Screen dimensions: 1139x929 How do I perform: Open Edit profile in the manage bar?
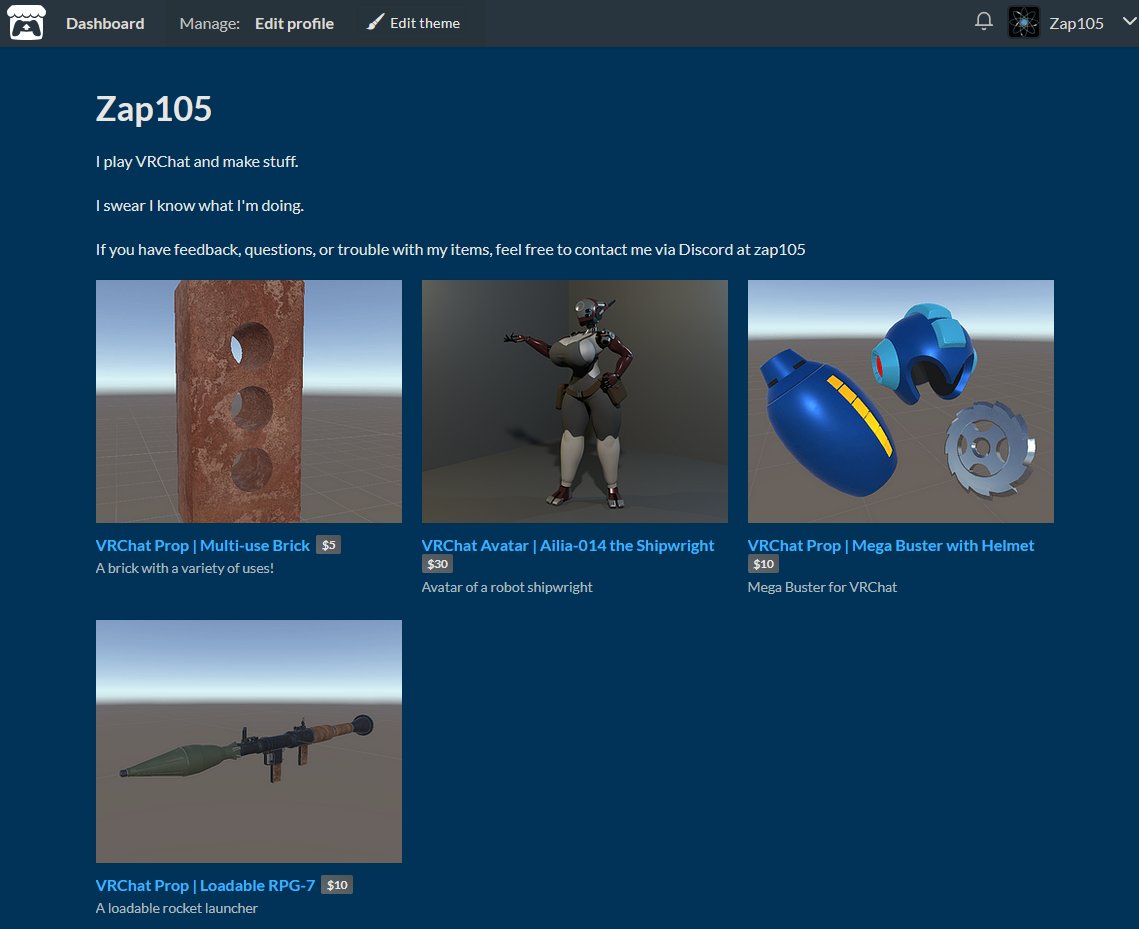294,23
